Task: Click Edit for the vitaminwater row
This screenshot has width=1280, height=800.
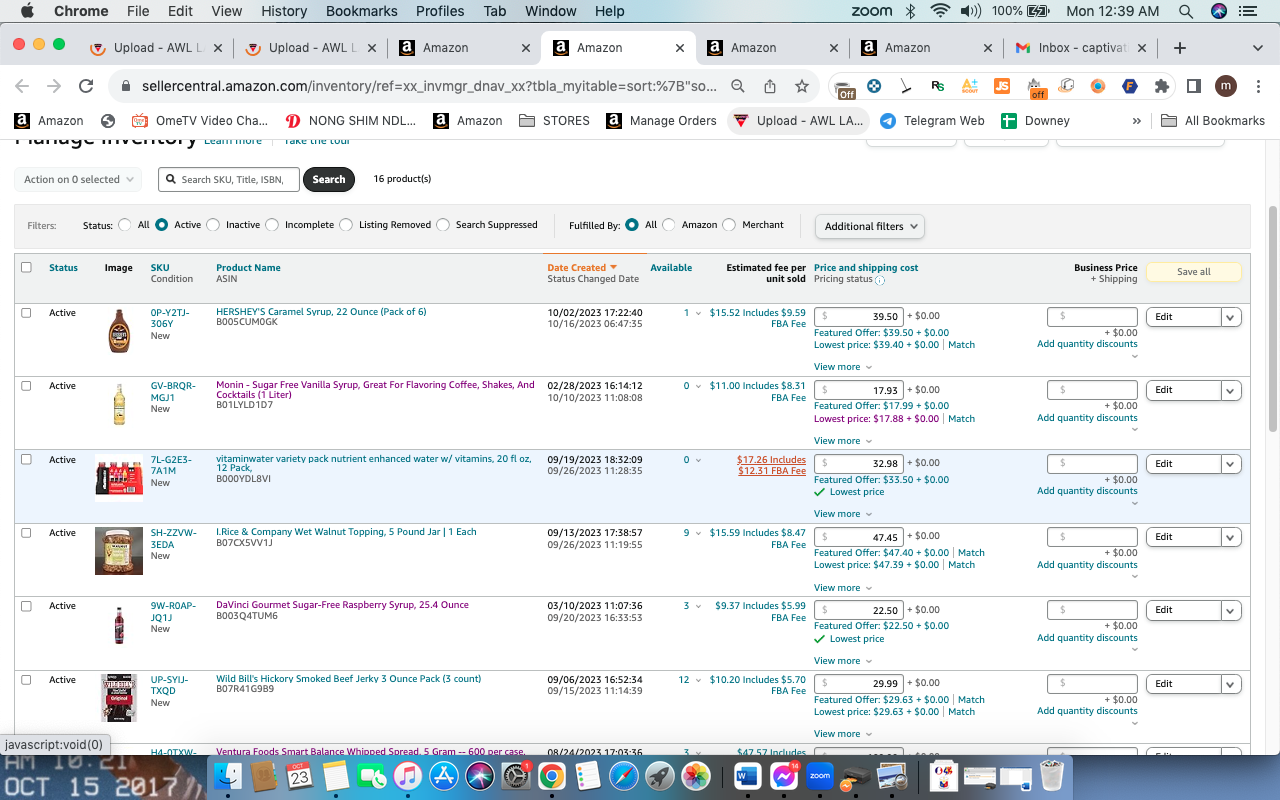Action: [x=1183, y=464]
